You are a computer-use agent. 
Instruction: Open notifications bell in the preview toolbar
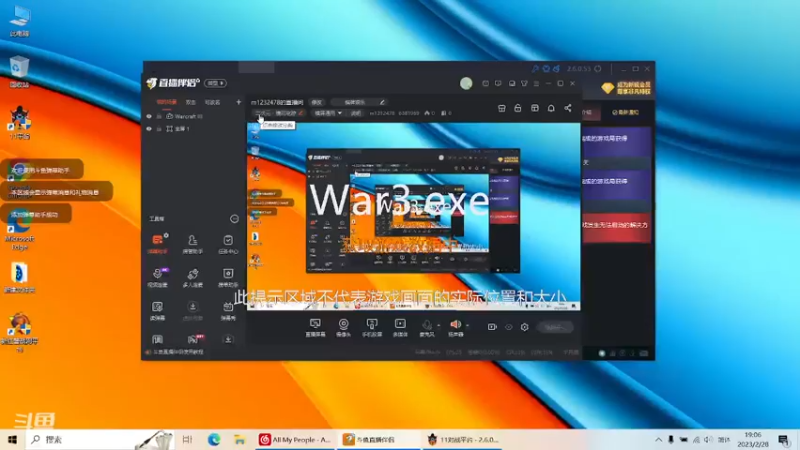pos(551,108)
